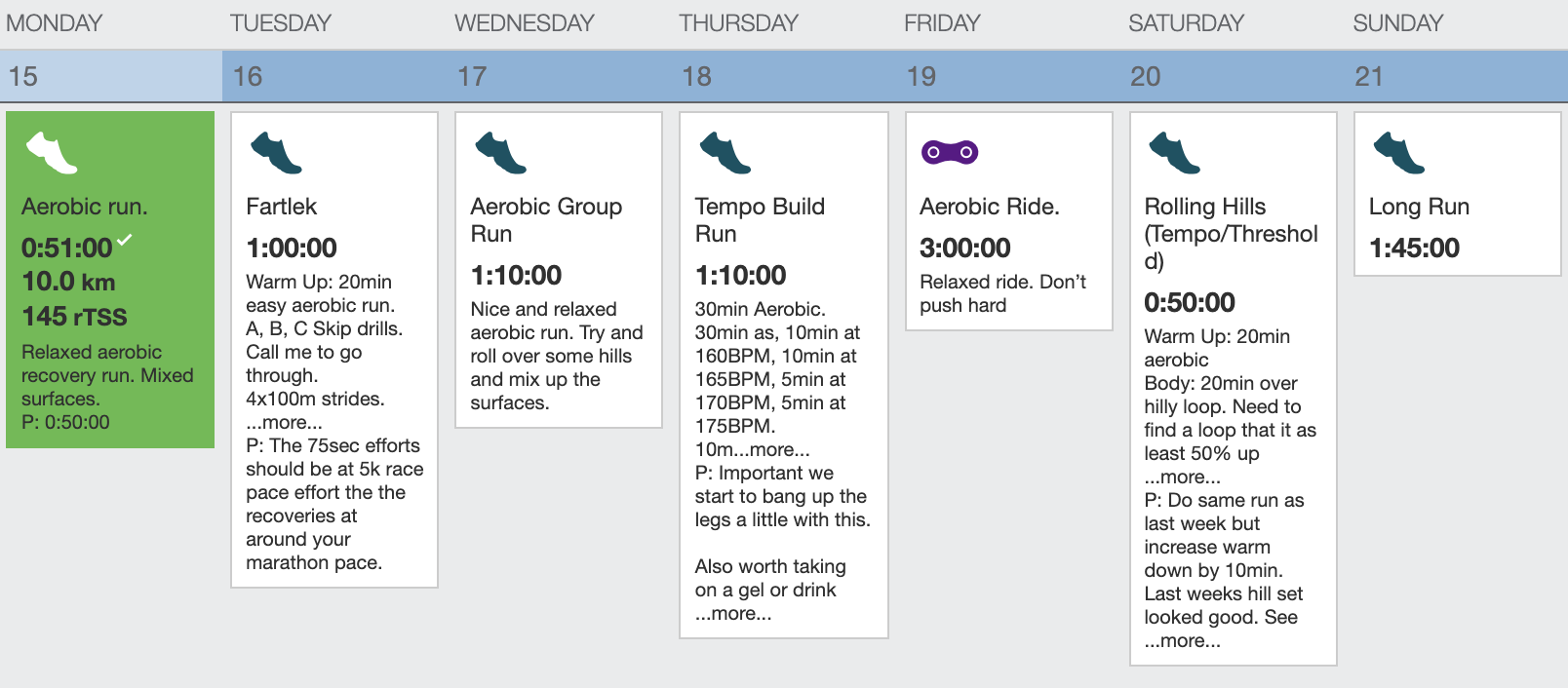1568x688 pixels.
Task: Click the completed checkmark beside 0:51:00
Action: [125, 239]
